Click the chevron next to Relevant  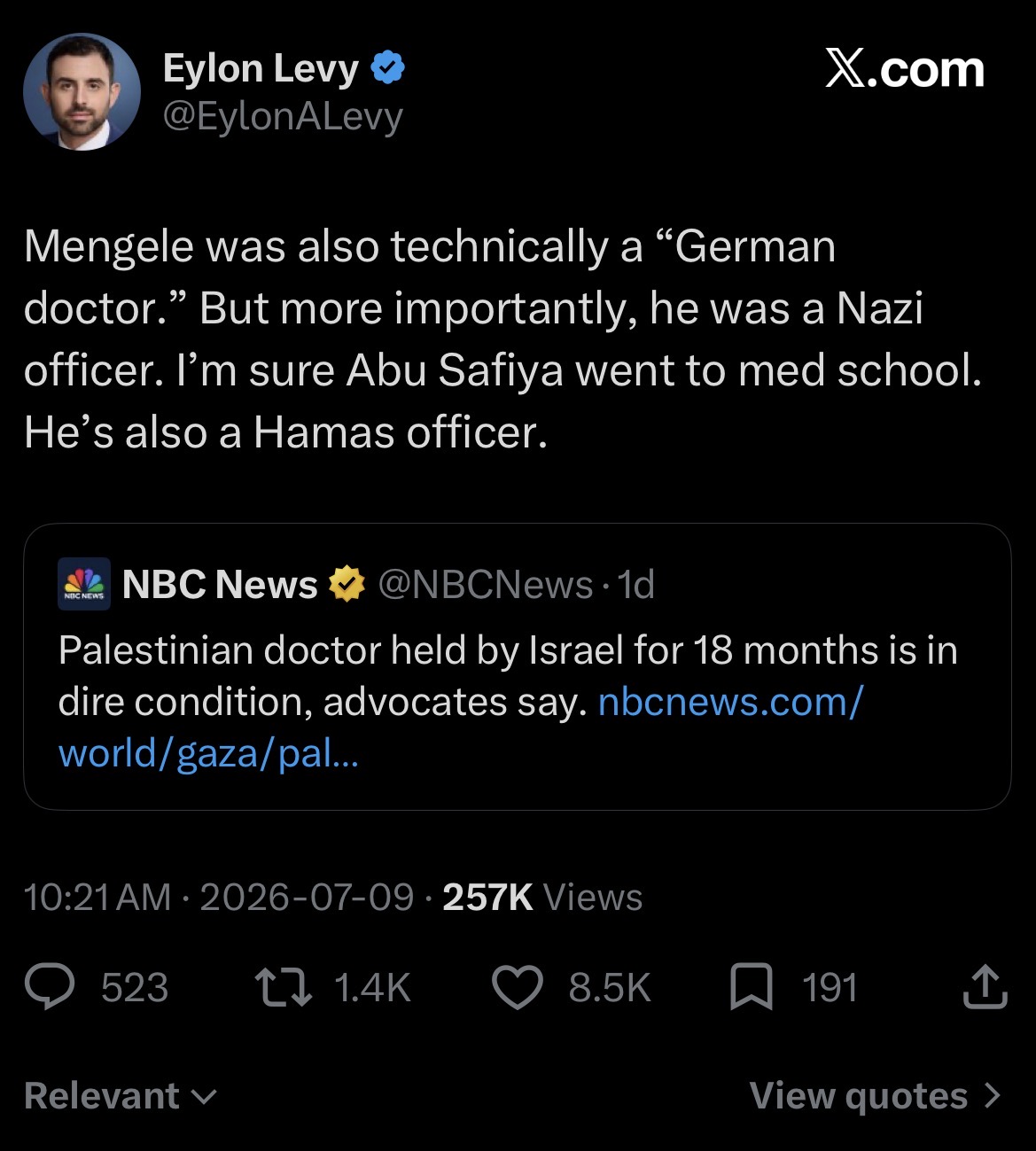click(204, 1098)
